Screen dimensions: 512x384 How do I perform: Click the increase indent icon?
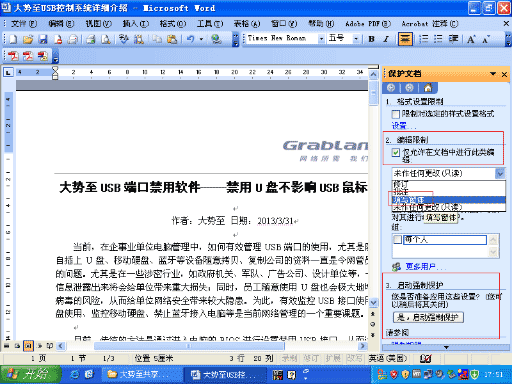tap(453, 39)
